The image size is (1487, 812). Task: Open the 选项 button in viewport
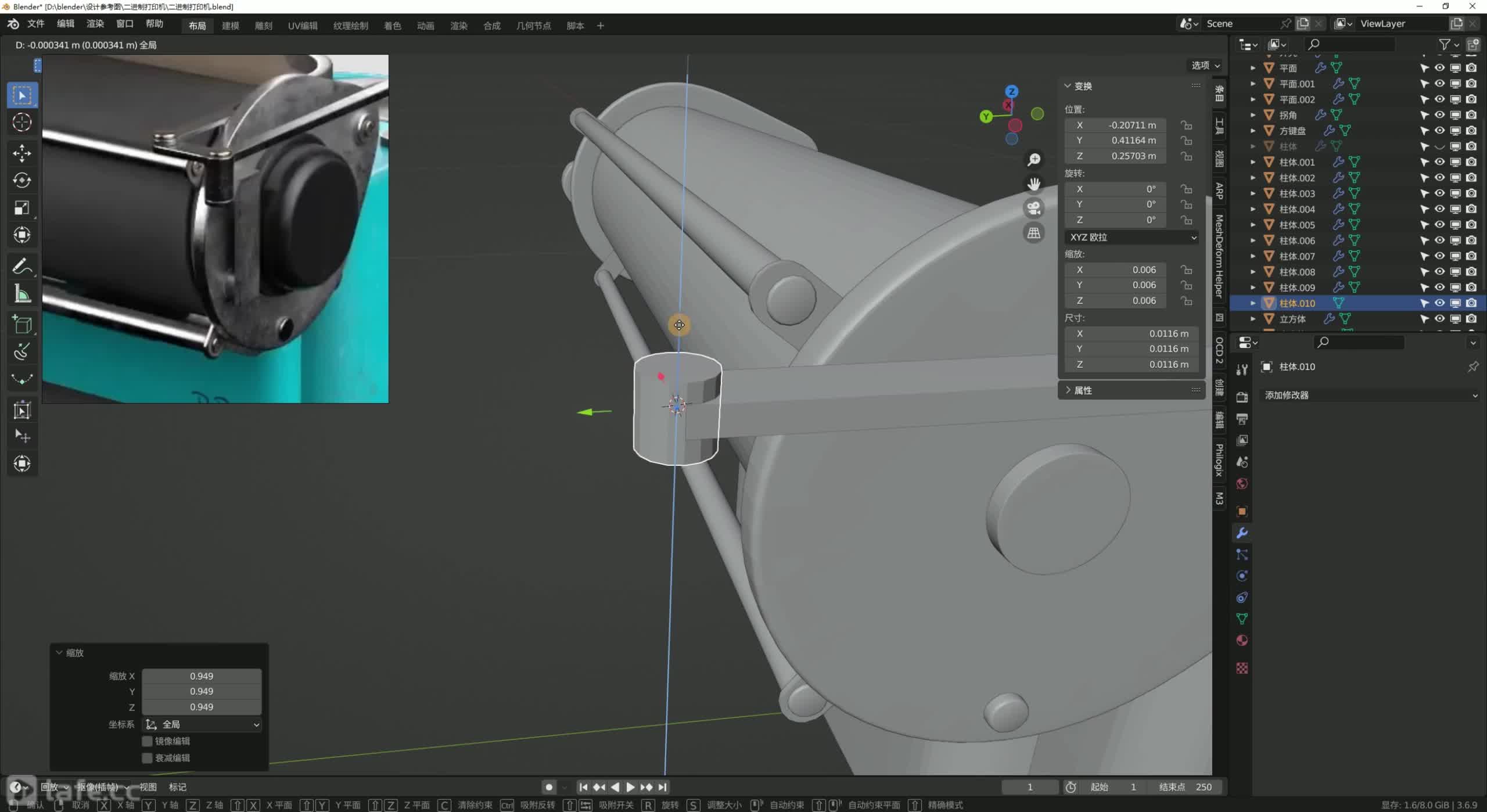coord(1205,65)
